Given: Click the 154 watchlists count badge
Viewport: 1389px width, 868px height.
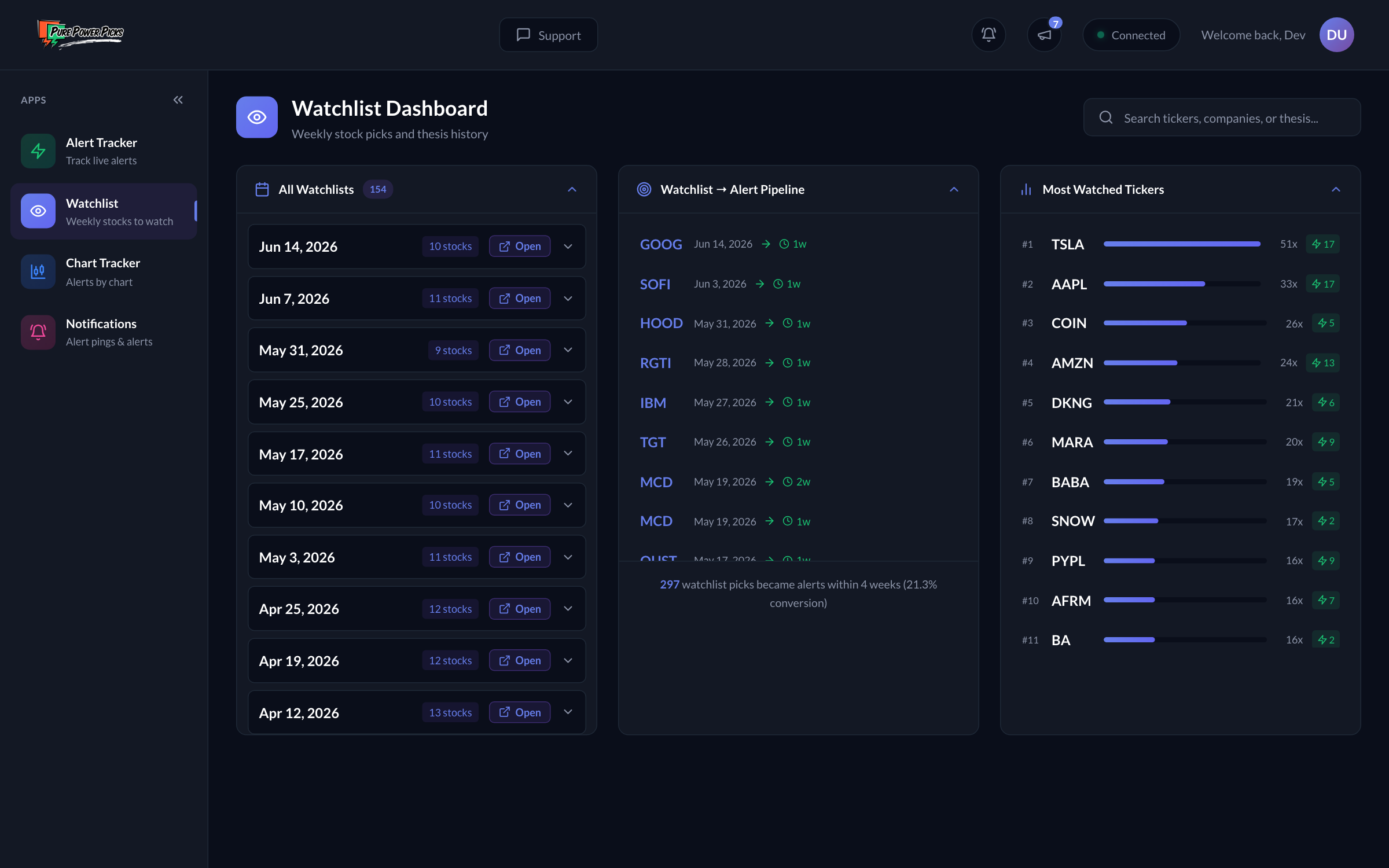Looking at the screenshot, I should pos(378,190).
